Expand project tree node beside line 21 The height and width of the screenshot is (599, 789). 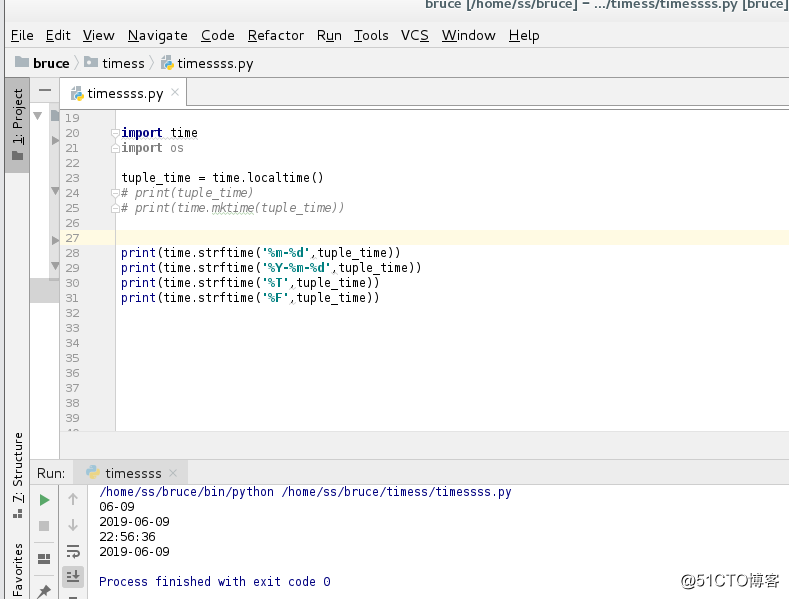[x=55, y=140]
